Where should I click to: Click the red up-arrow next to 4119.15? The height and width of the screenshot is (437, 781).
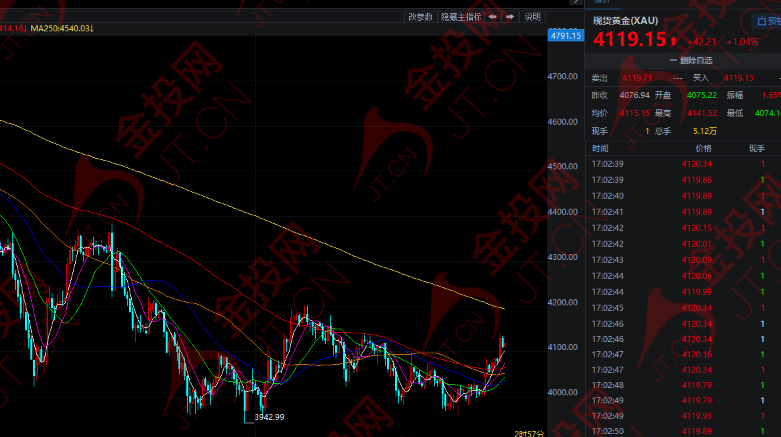tap(673, 41)
